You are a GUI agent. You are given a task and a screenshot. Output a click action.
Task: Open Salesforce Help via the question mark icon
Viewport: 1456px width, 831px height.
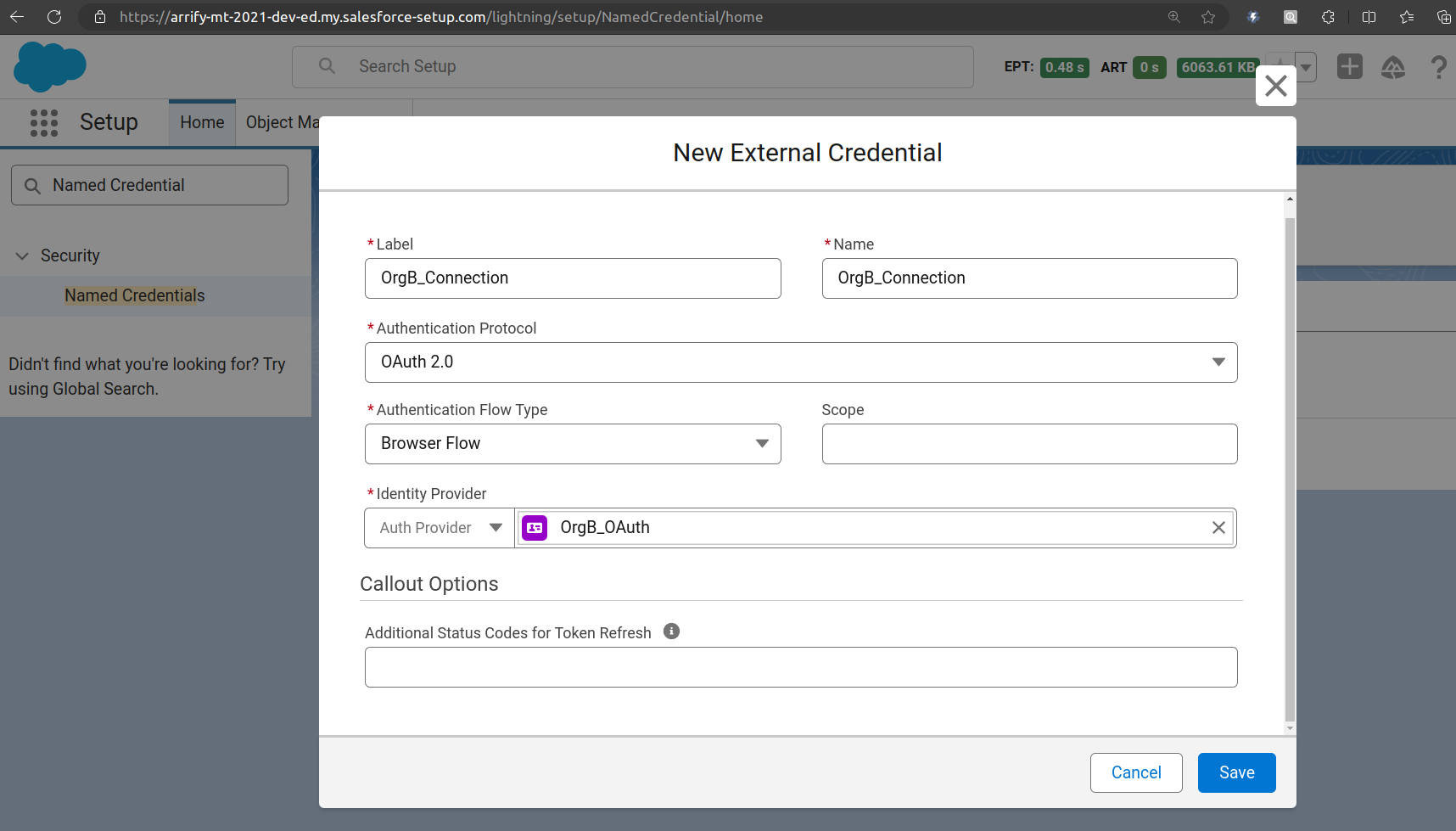[x=1439, y=67]
